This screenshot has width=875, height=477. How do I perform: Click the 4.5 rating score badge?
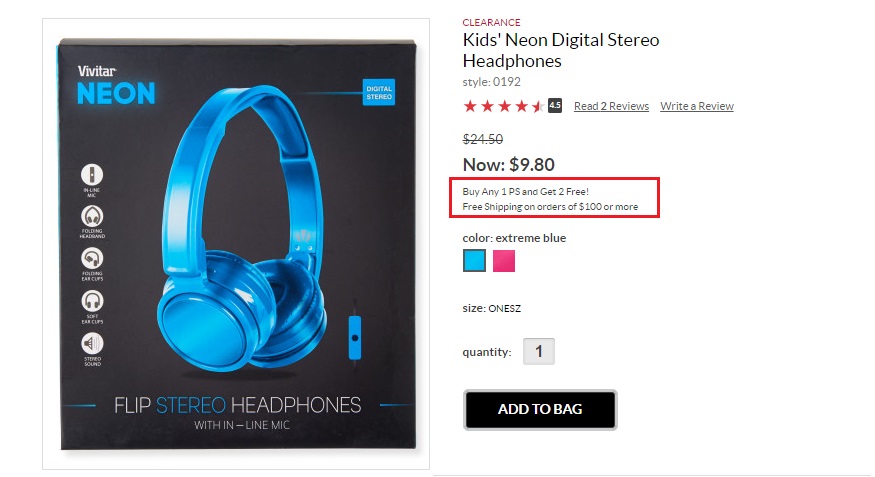(555, 105)
